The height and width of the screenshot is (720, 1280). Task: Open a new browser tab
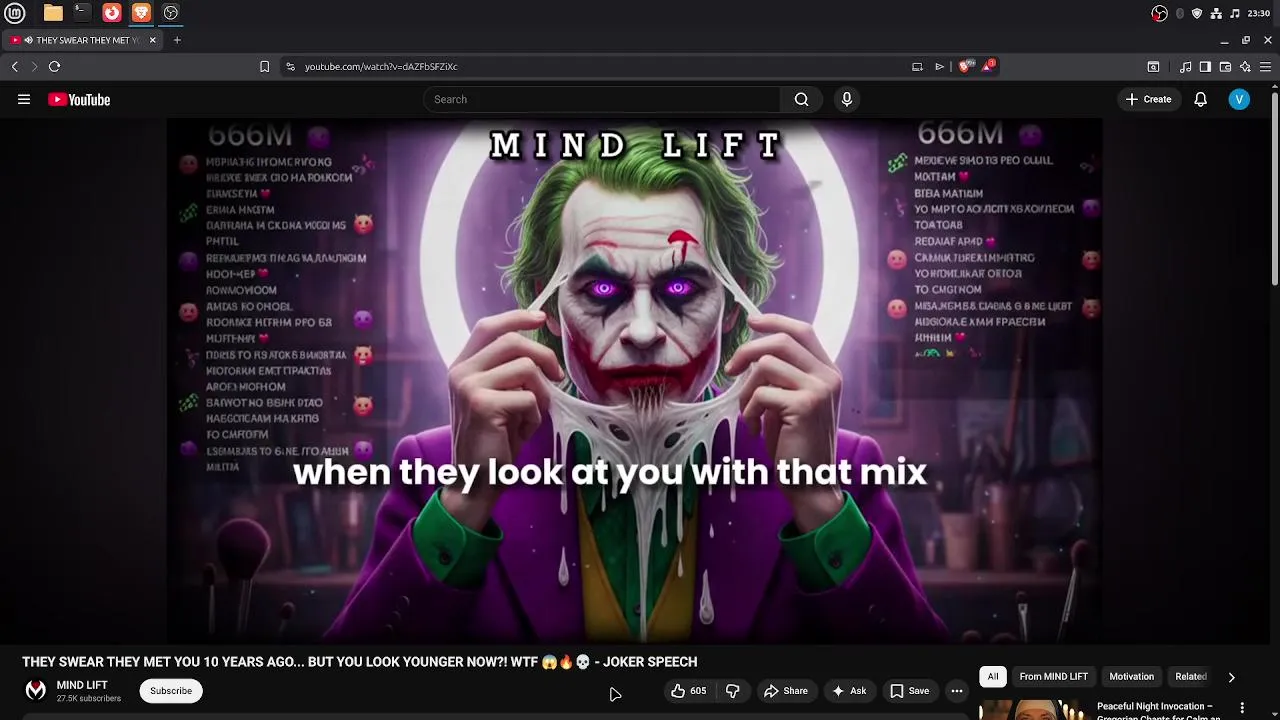tap(177, 40)
